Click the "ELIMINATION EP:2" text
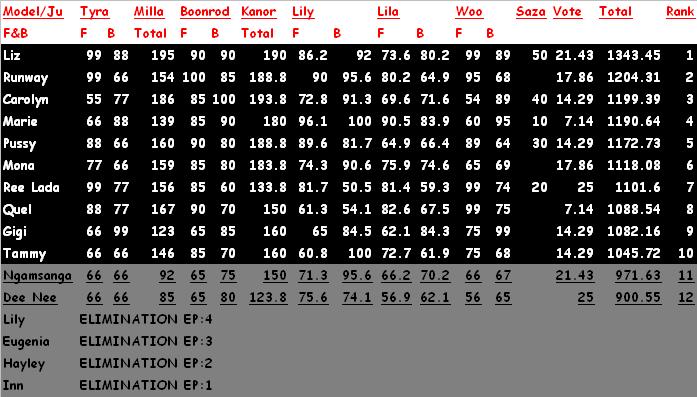 click(146, 363)
